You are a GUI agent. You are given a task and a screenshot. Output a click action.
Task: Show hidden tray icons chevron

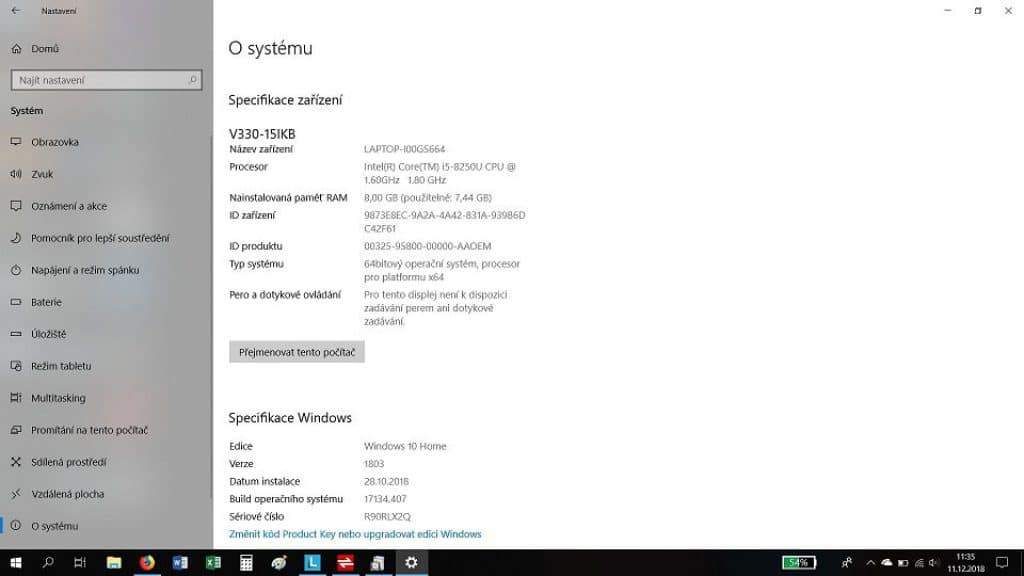point(871,562)
